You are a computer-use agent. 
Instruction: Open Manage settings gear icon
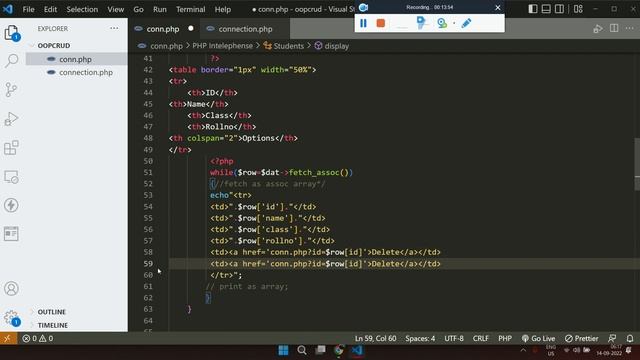coord(11,318)
